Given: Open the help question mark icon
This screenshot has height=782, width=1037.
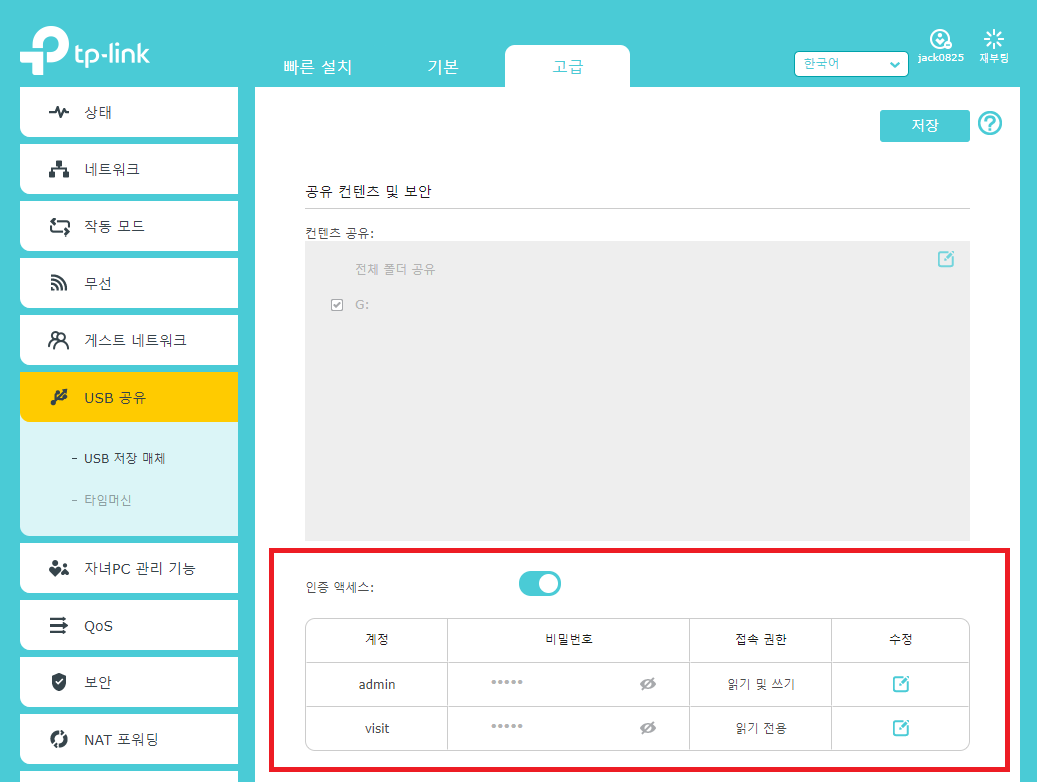Looking at the screenshot, I should coord(989,124).
